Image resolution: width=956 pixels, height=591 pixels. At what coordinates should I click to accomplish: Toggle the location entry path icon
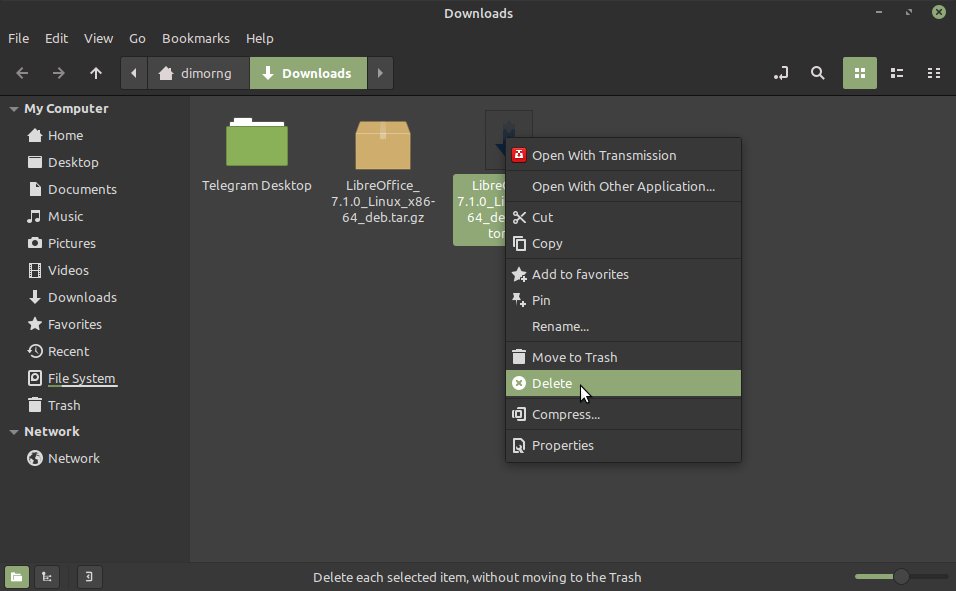click(x=781, y=73)
